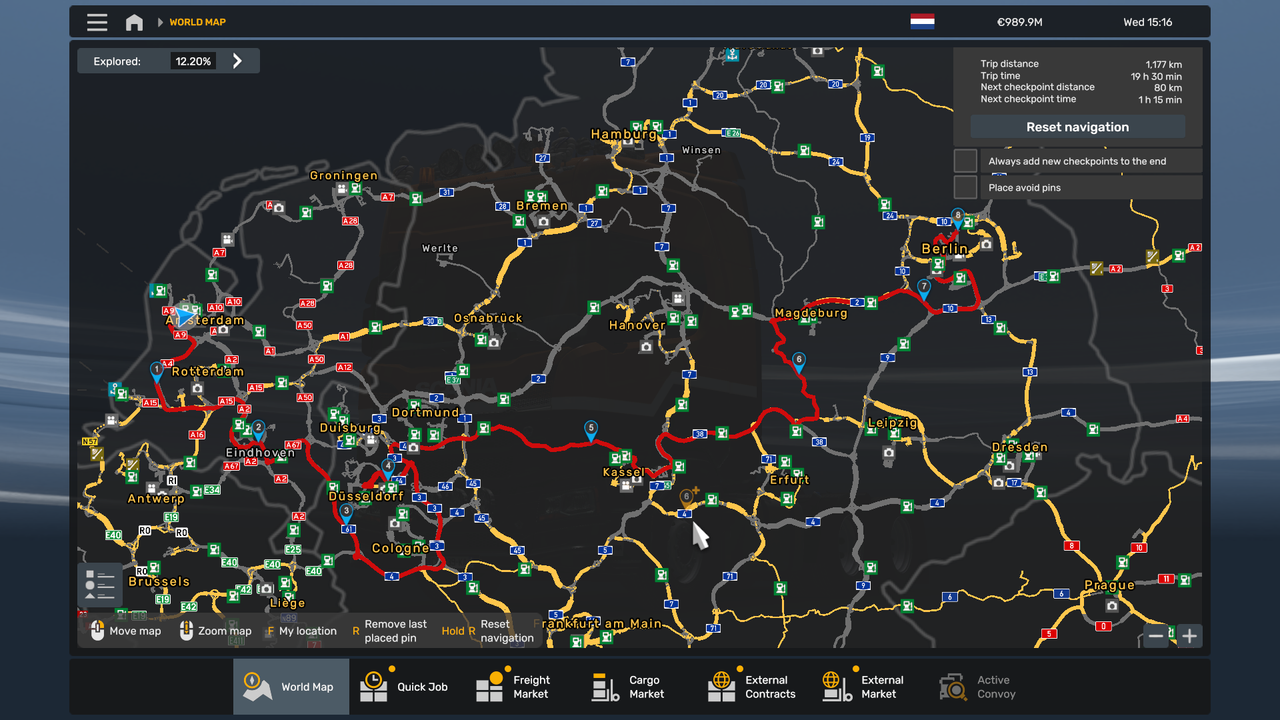Go to the home screen icon

coord(134,22)
